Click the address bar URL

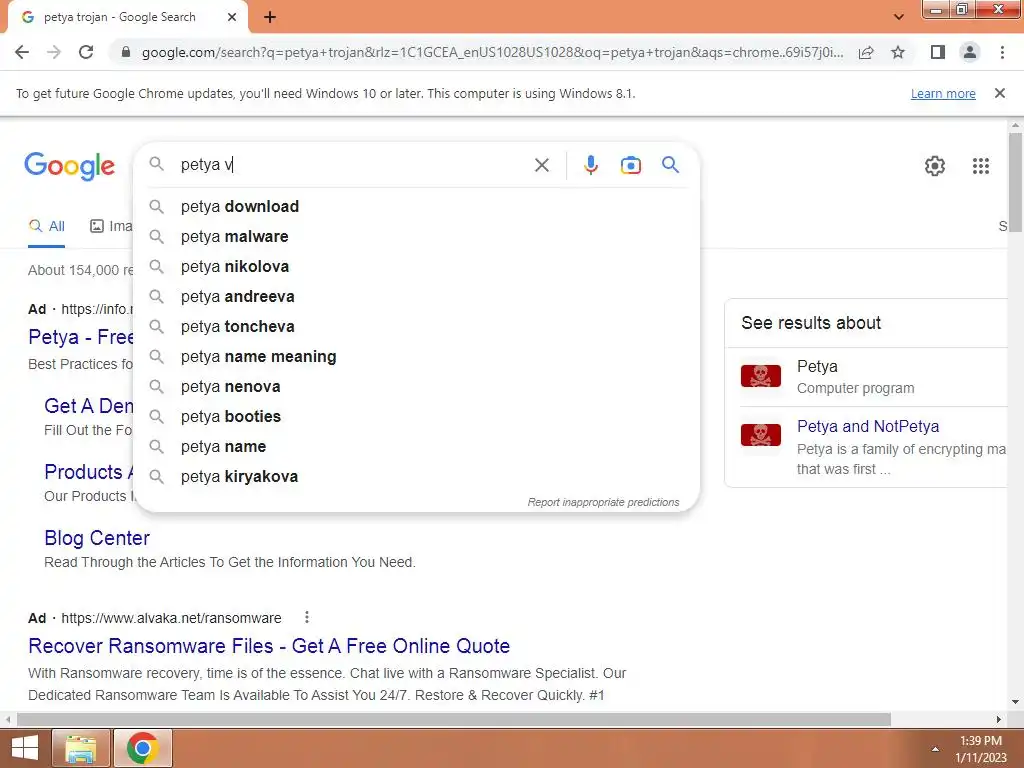[492, 52]
